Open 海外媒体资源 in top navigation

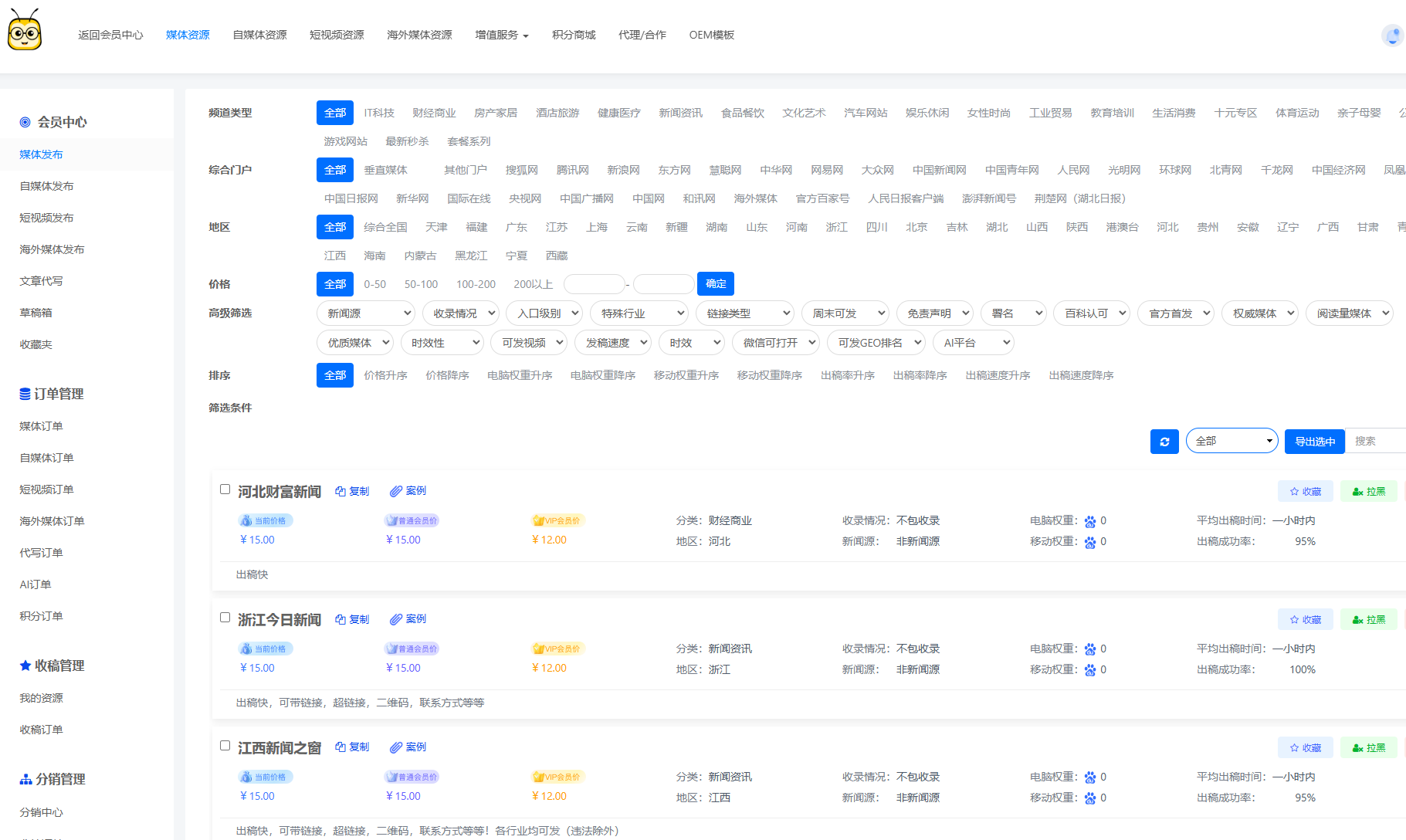tap(419, 35)
